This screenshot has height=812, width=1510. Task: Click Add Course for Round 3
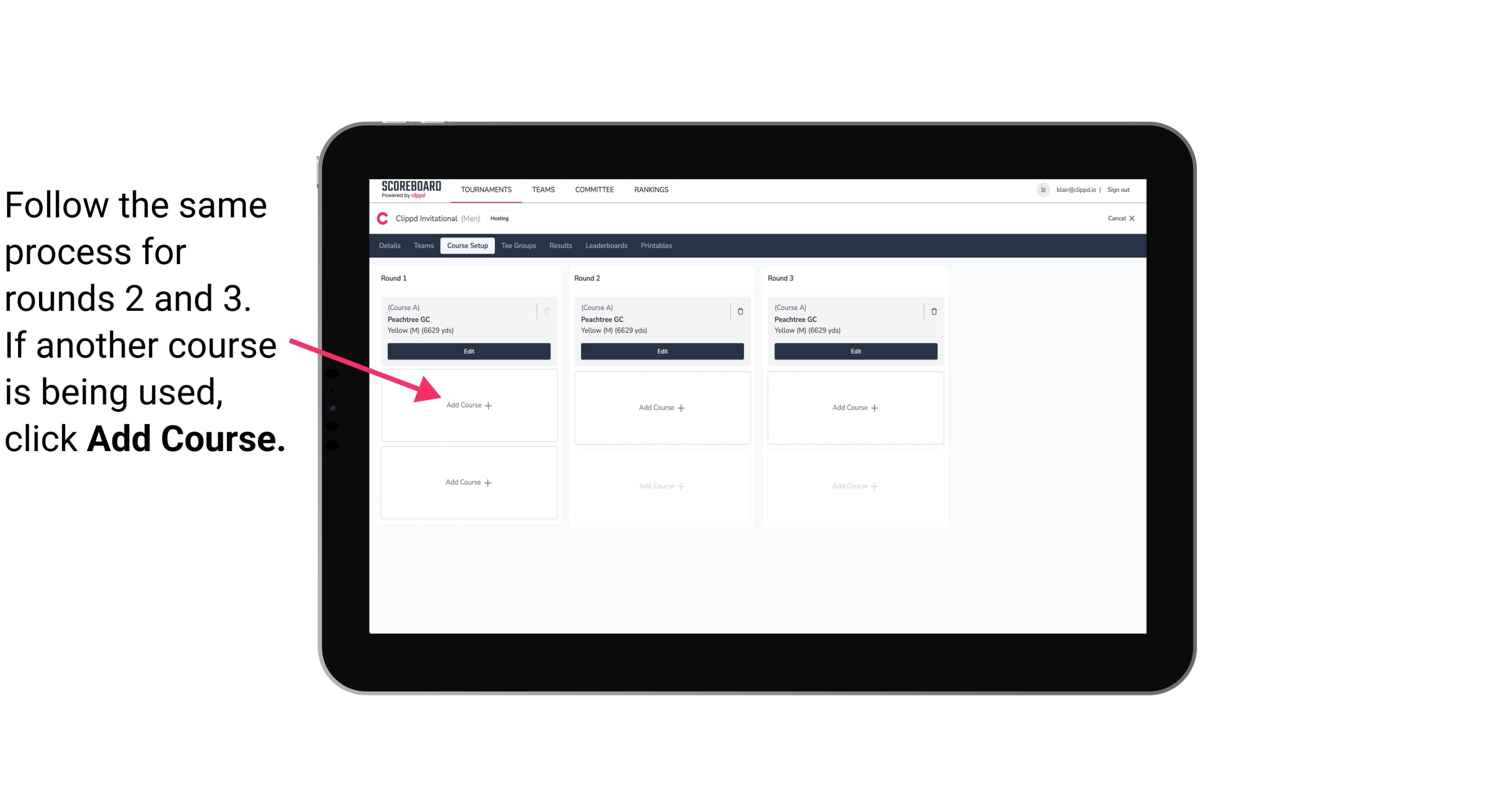854,407
